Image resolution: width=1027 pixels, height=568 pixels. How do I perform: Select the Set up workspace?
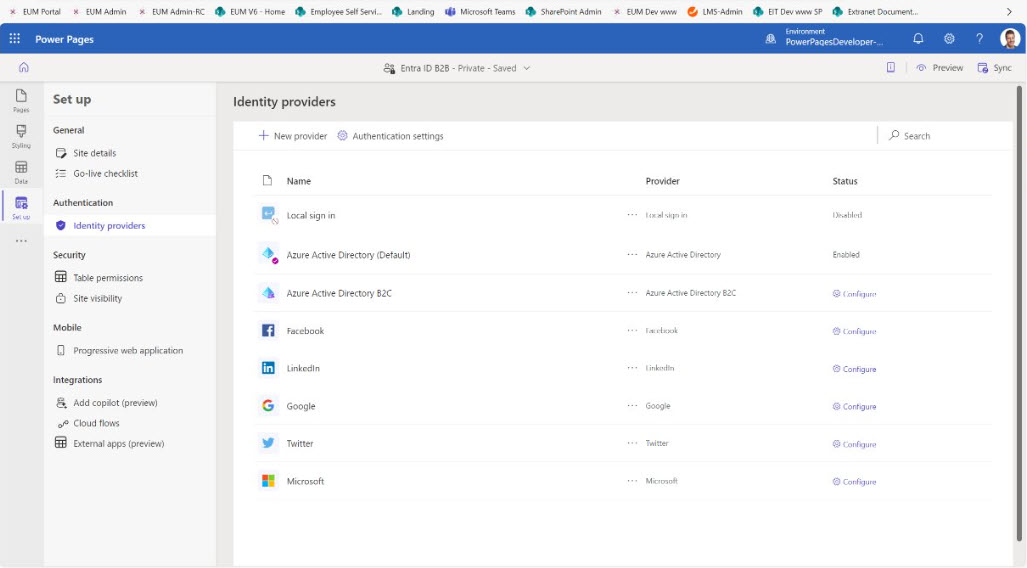(21, 208)
